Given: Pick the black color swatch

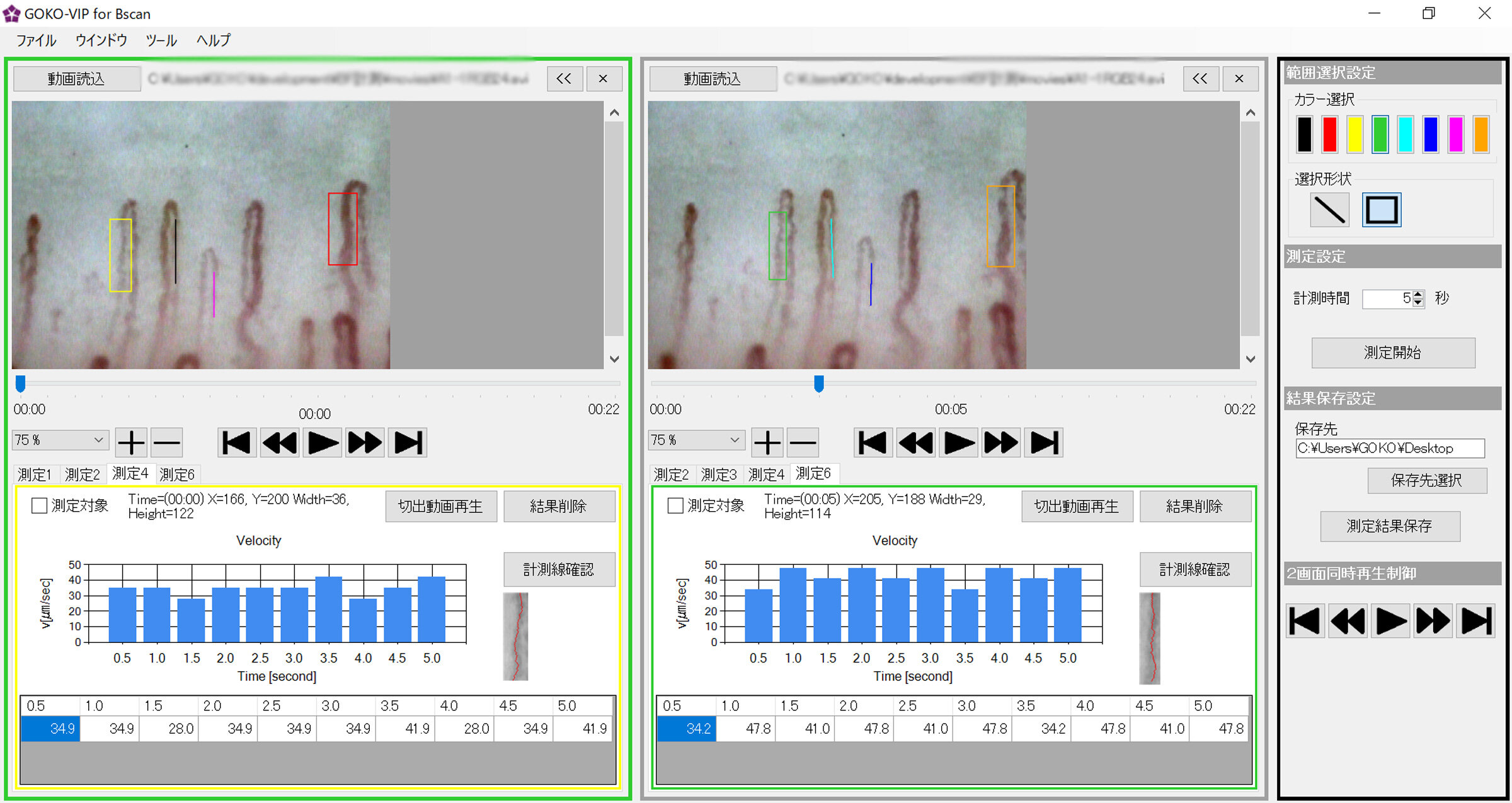Looking at the screenshot, I should pyautogui.click(x=1305, y=134).
